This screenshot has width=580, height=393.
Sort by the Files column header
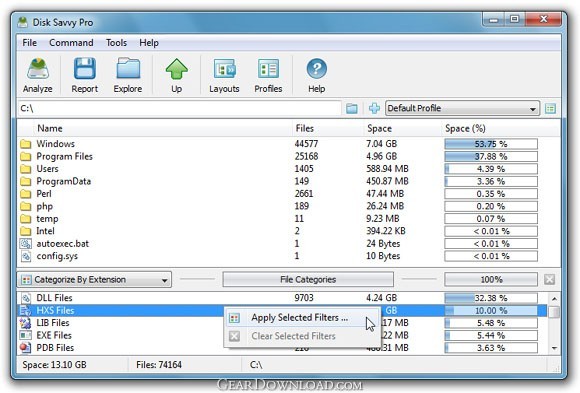[x=304, y=129]
